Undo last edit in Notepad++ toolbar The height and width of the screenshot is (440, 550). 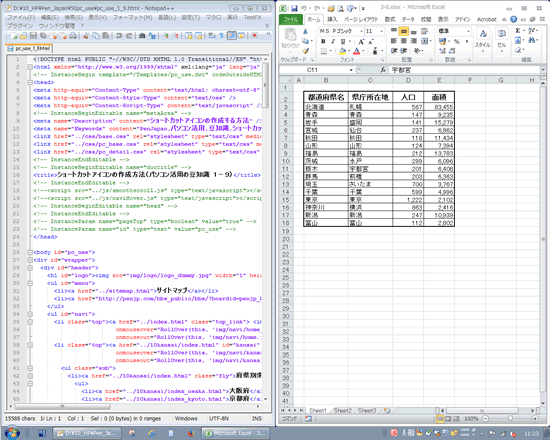tap(119, 35)
